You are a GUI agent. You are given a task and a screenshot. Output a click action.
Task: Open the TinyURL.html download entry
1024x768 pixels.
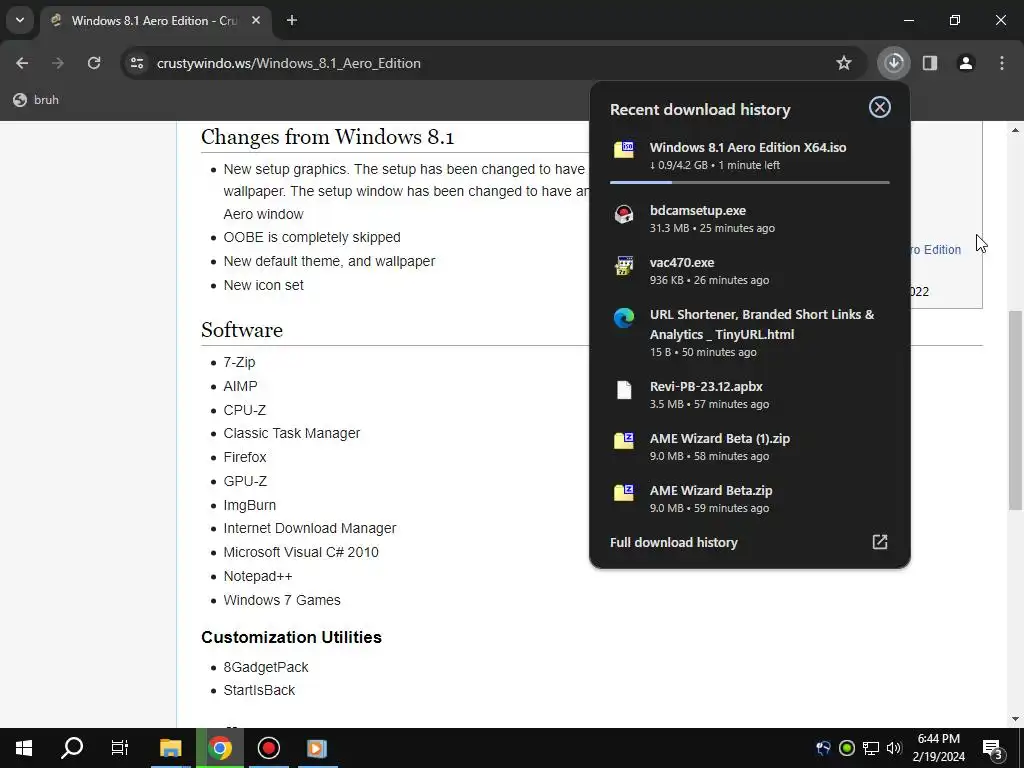(750, 333)
